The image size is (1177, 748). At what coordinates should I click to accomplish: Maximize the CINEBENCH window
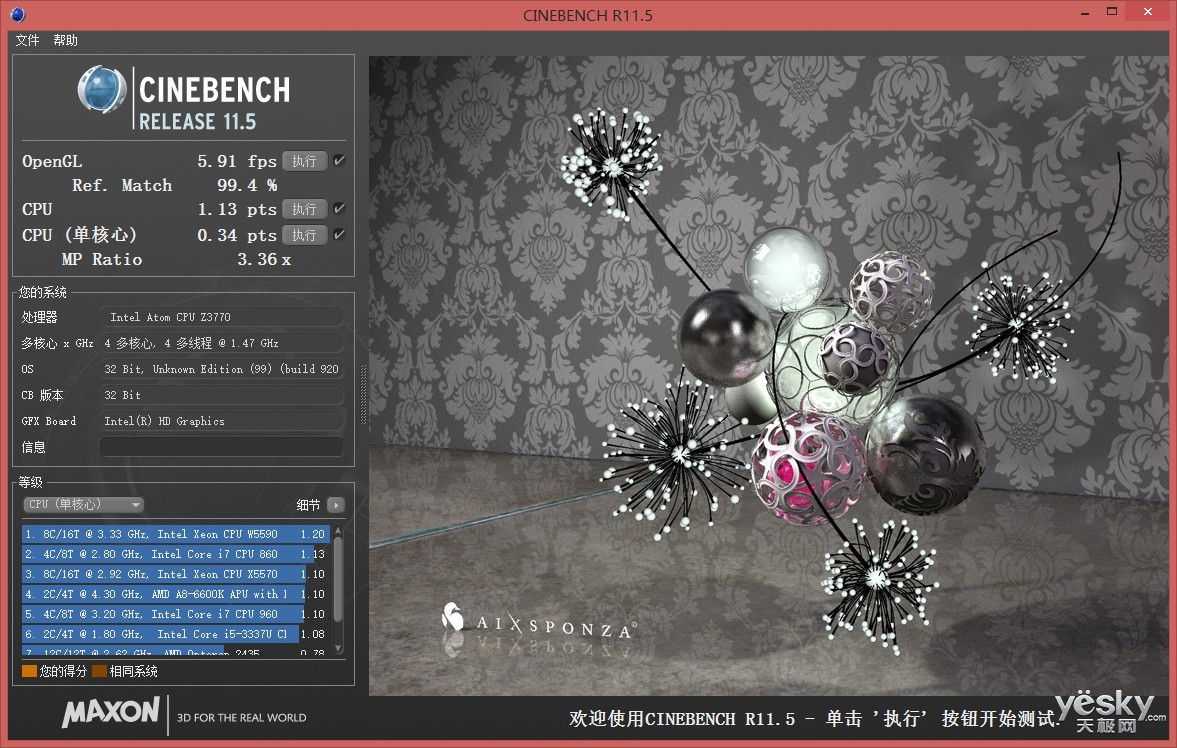click(1112, 11)
